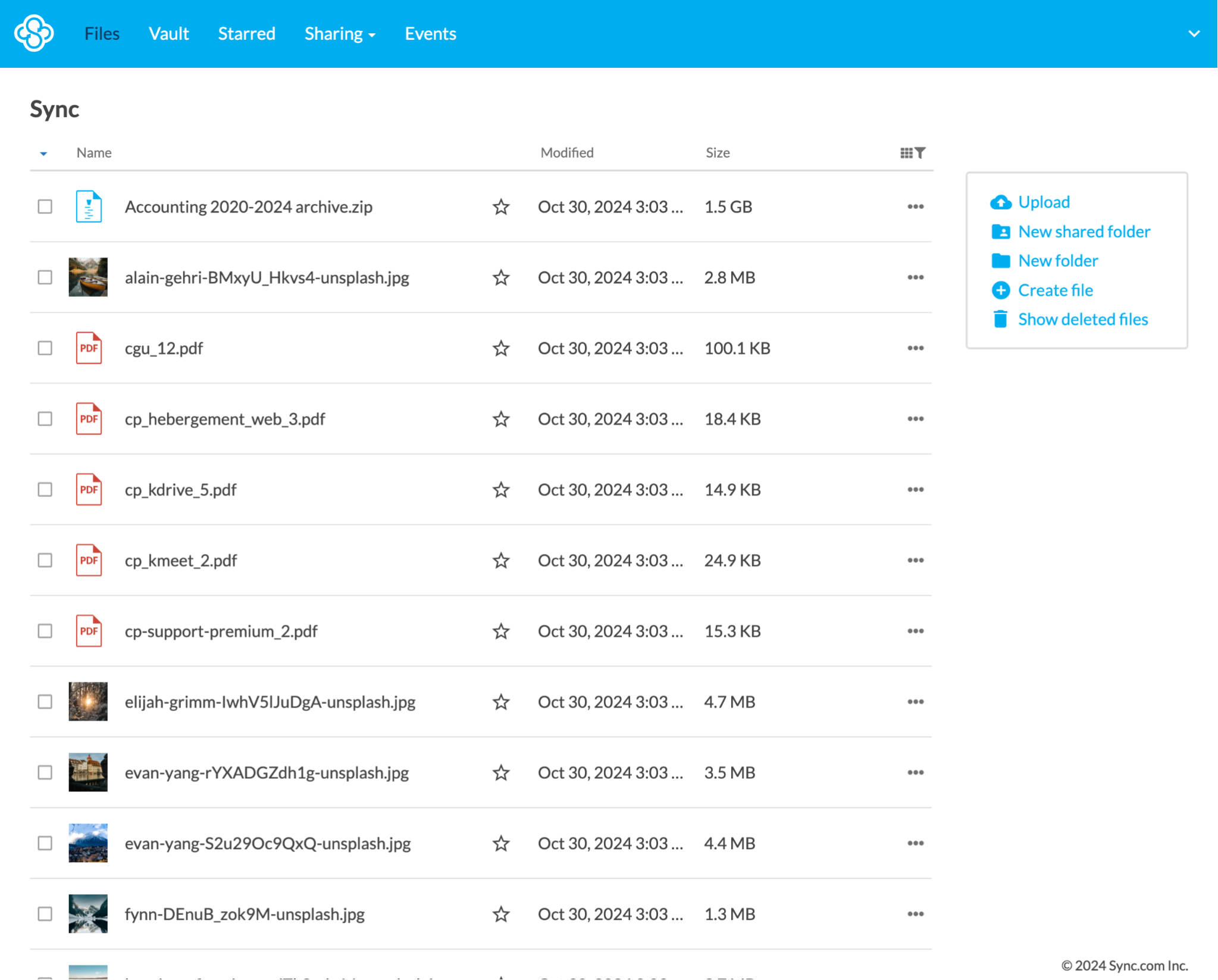Click the Create file link
This screenshot has width=1218, height=980.
[1056, 290]
